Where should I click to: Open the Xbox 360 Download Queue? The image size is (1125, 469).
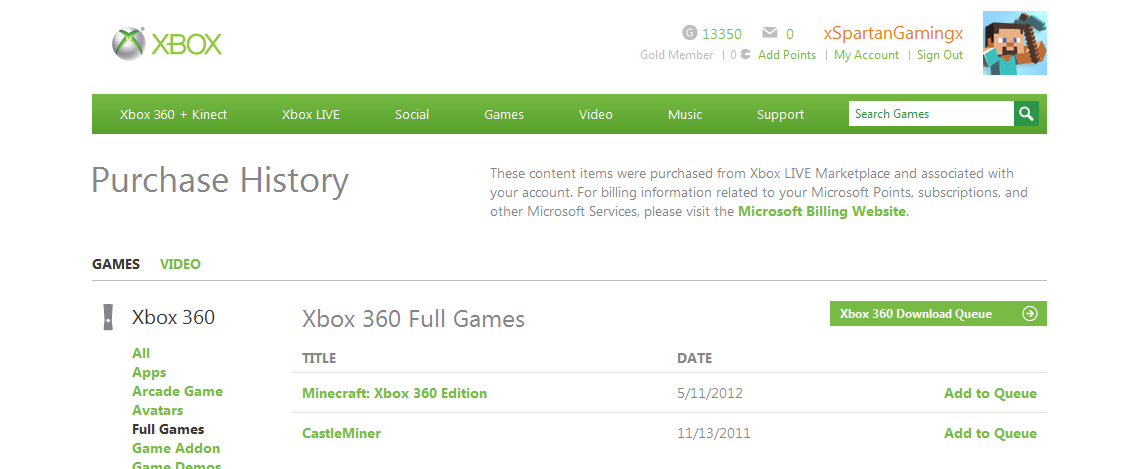click(916, 314)
